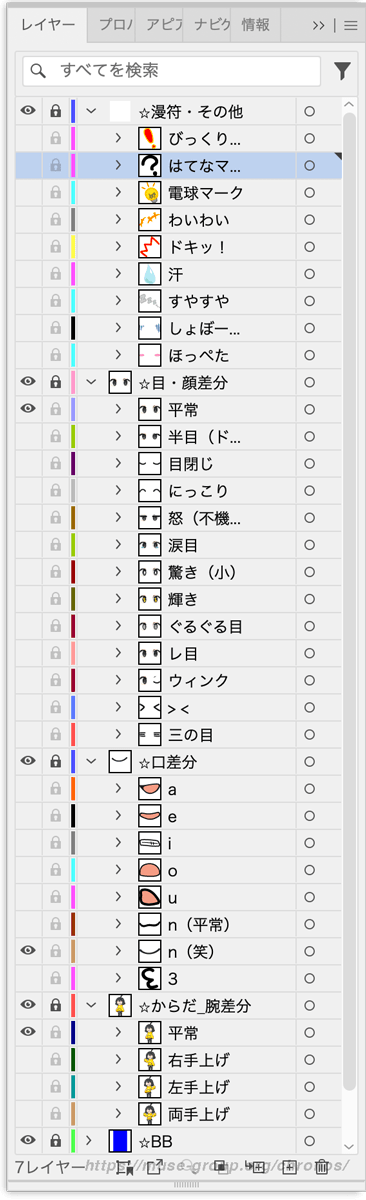Click the filter funnel icon beside search
Screen dimensions: 366x1200
tap(342, 71)
